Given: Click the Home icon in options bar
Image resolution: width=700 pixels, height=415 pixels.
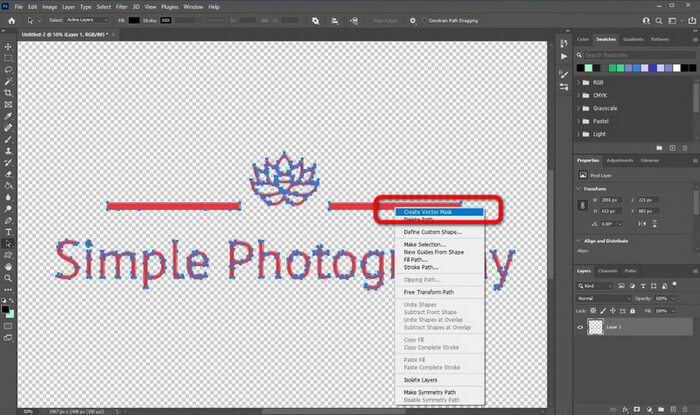Looking at the screenshot, I should 12,21.
